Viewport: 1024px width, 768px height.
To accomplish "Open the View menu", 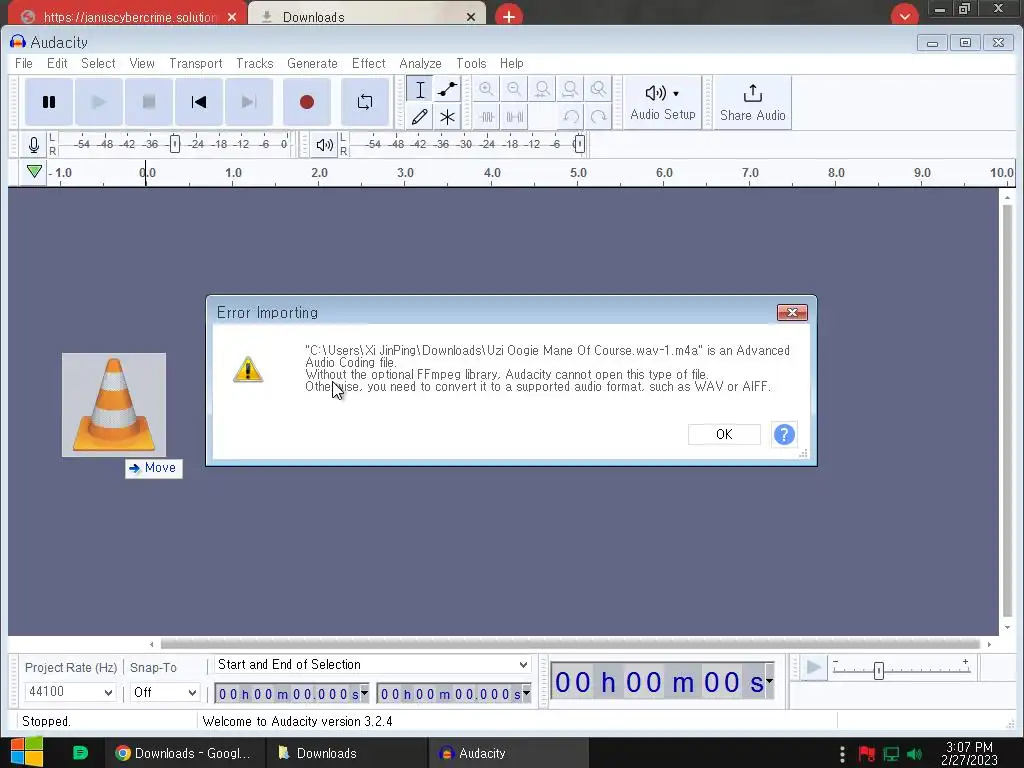I will pyautogui.click(x=142, y=63).
